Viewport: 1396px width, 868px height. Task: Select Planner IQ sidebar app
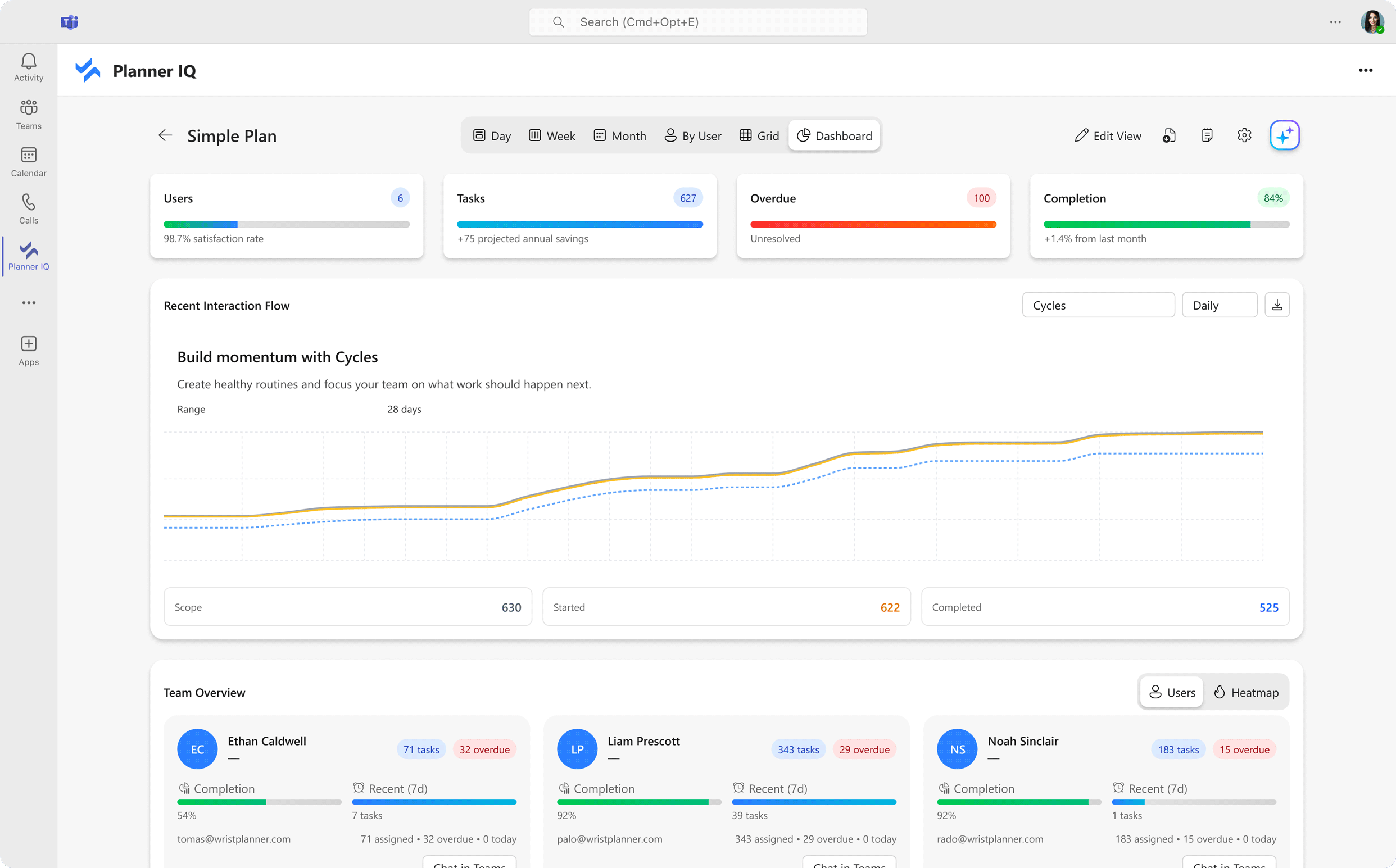coord(29,256)
